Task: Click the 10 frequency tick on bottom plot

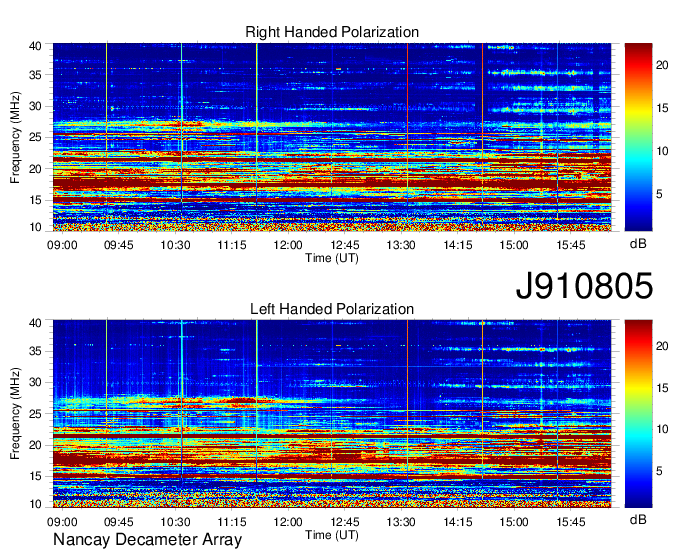Action: coord(35,504)
